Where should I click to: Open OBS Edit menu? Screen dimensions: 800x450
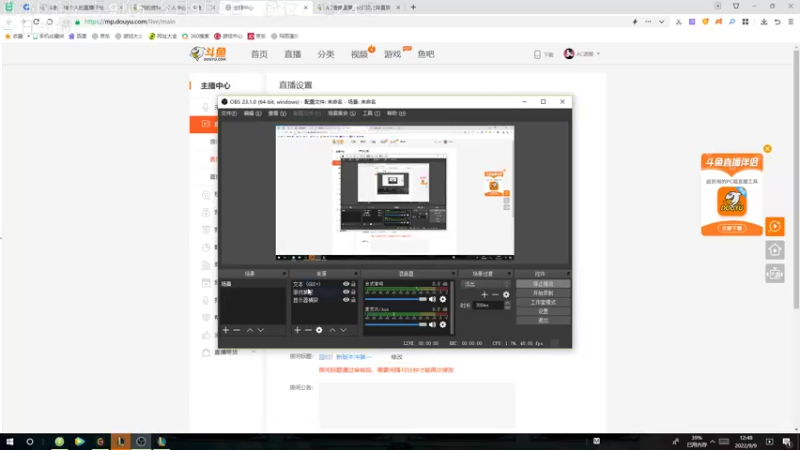point(252,113)
